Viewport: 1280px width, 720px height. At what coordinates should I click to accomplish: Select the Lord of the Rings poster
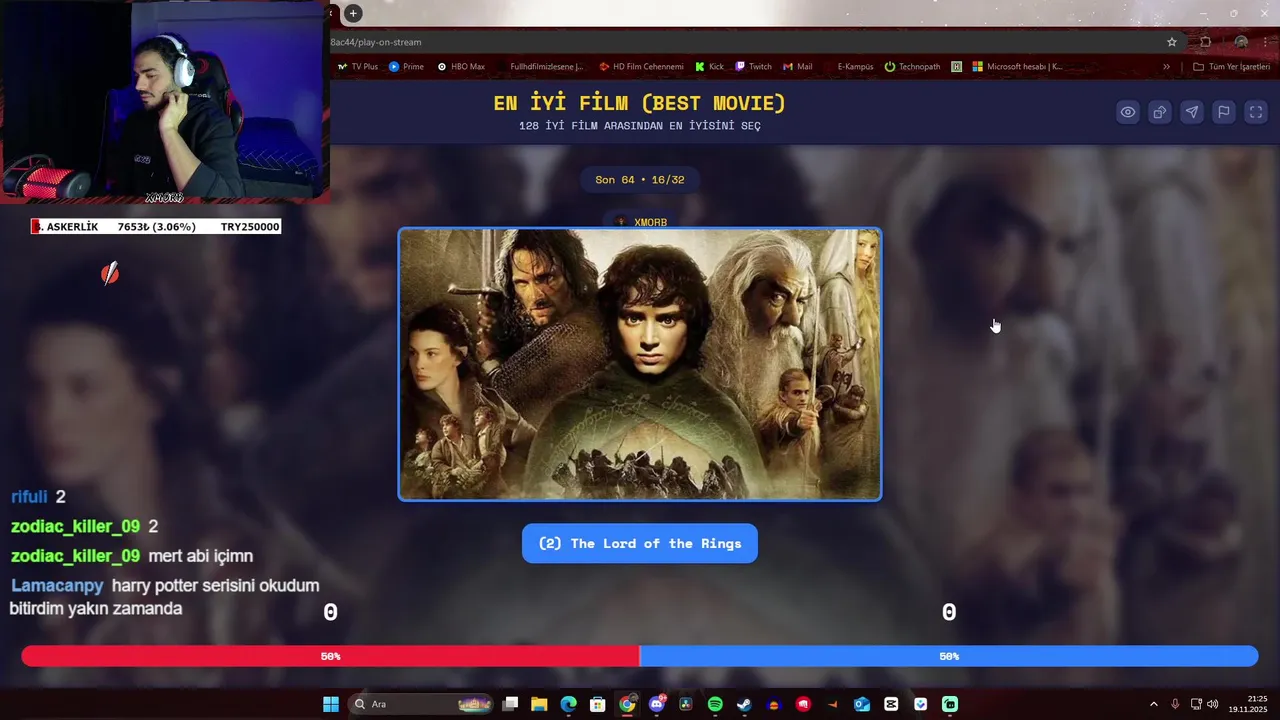[x=640, y=364]
